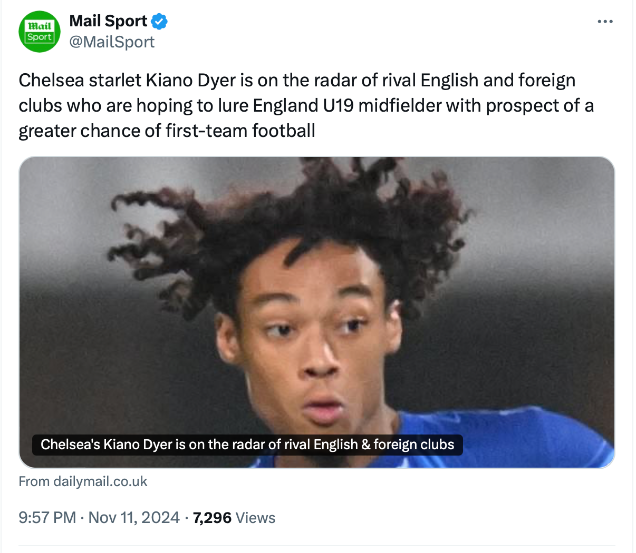636x553 pixels.
Task: Visit the 'From dailymail.co.uk' source link
Action: [83, 482]
